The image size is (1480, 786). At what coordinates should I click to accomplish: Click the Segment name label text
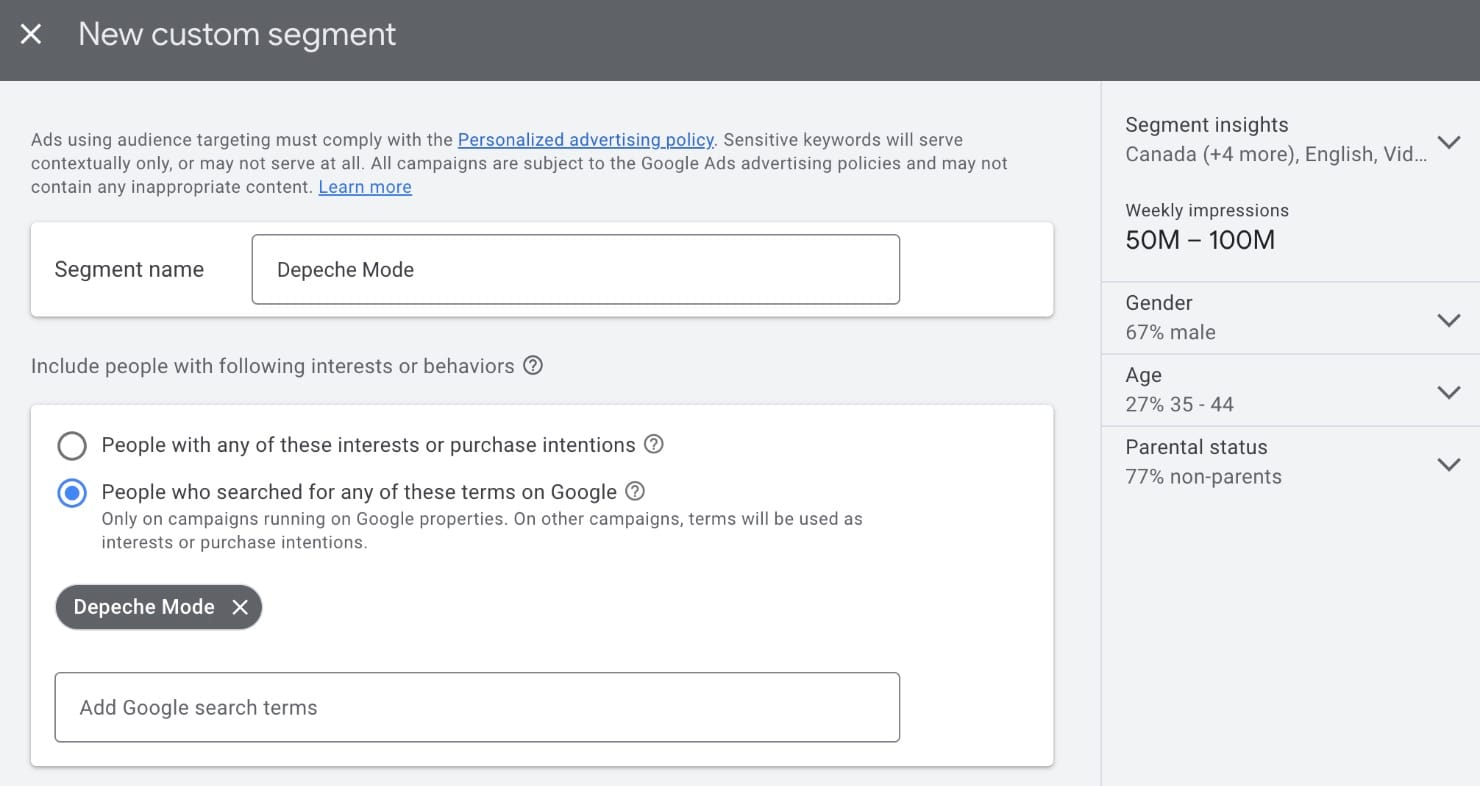tap(129, 269)
